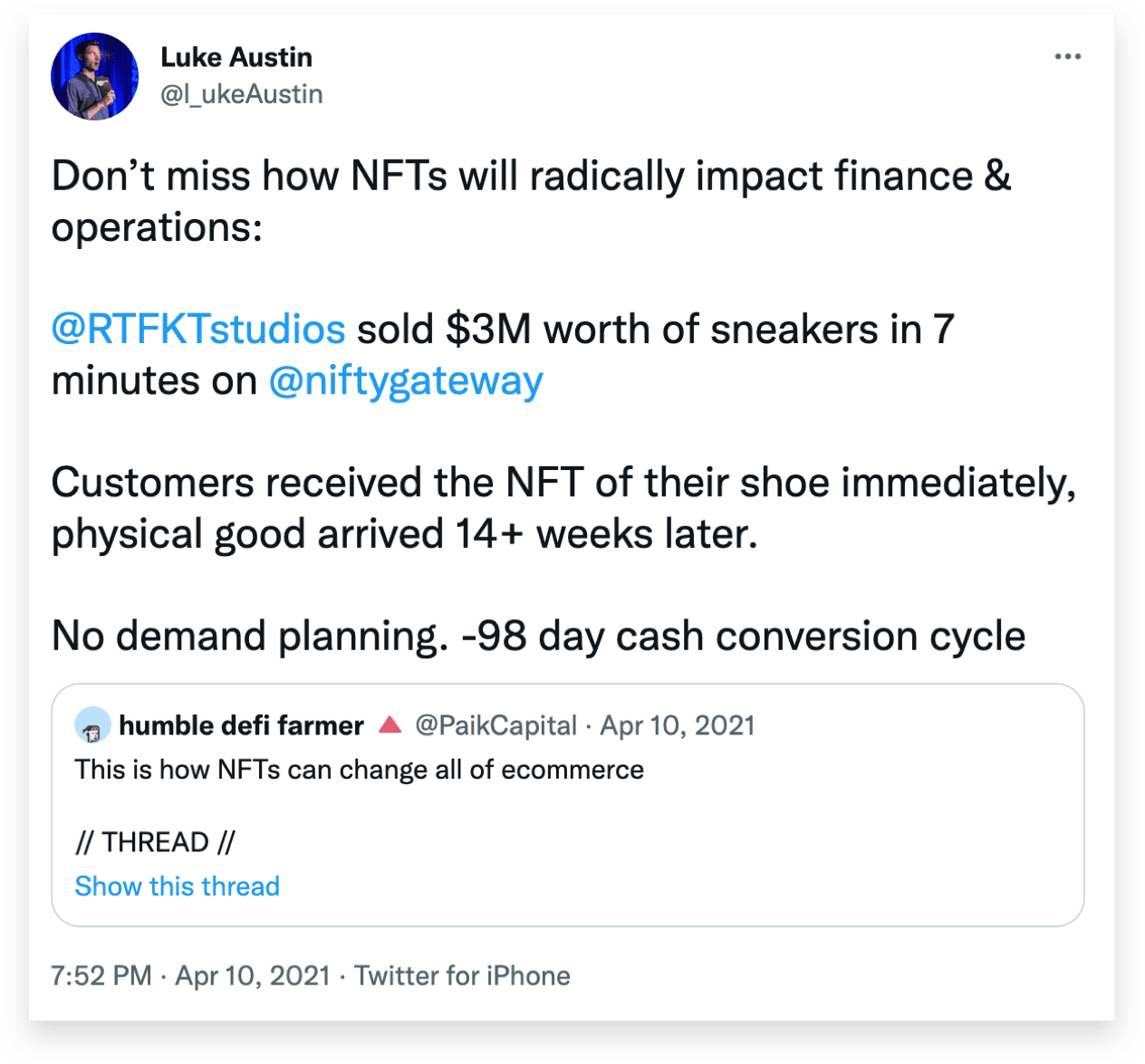This screenshot has width=1145, height=1064.
Task: Click the quoted tweet's Apr 10, 2021 date
Action: (x=678, y=726)
